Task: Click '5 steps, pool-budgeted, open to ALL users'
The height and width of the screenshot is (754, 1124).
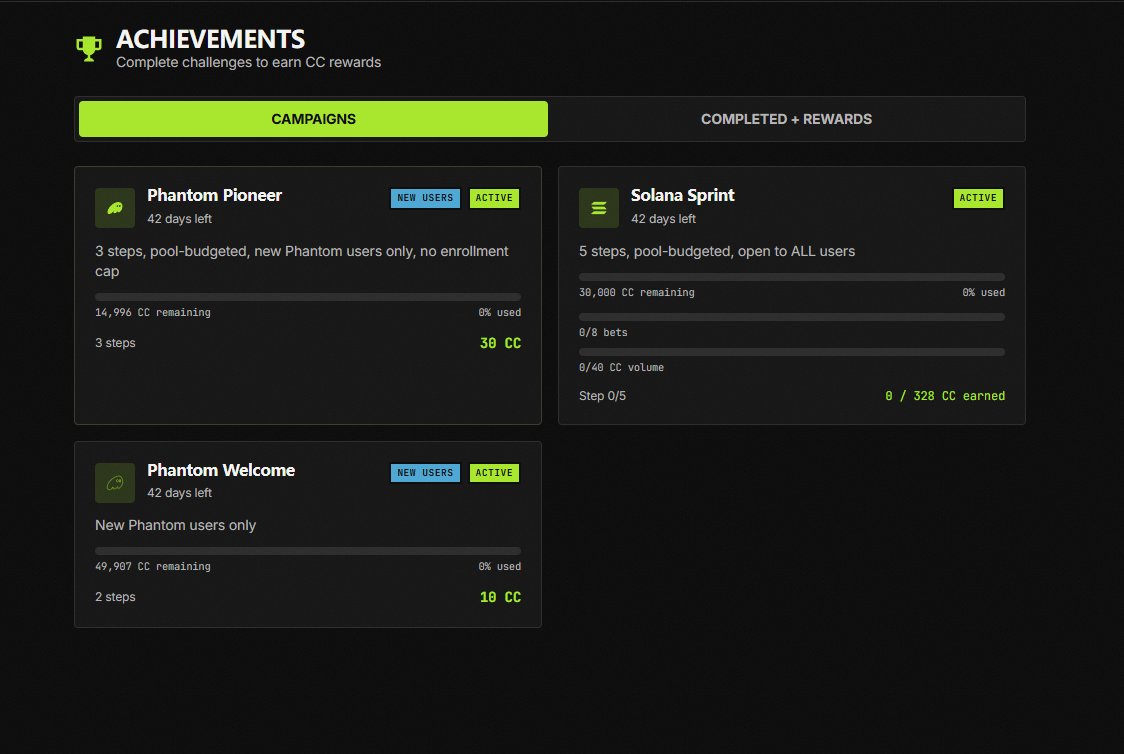Action: coord(717,252)
